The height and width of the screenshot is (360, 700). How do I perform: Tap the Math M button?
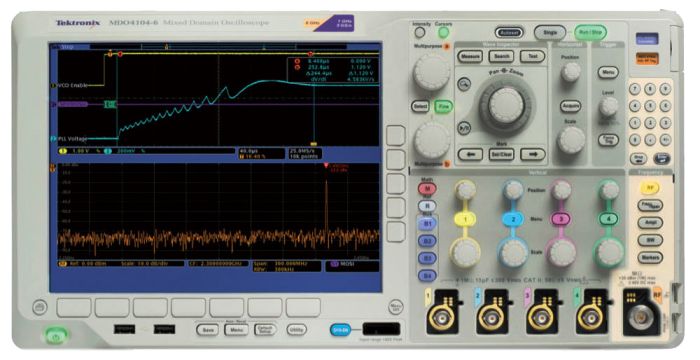tap(427, 188)
